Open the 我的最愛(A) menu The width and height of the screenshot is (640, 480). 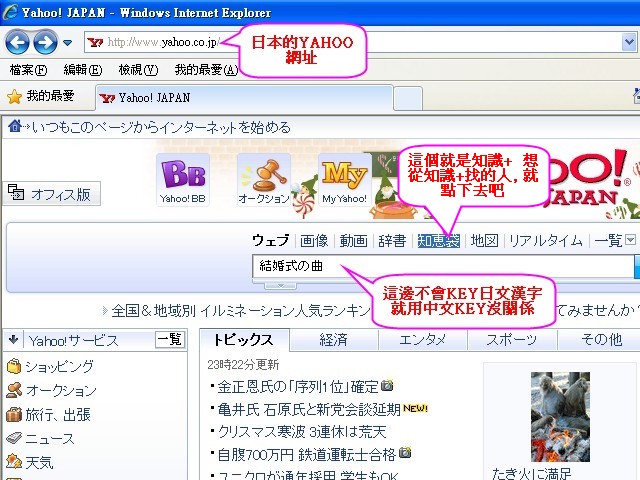click(x=206, y=70)
